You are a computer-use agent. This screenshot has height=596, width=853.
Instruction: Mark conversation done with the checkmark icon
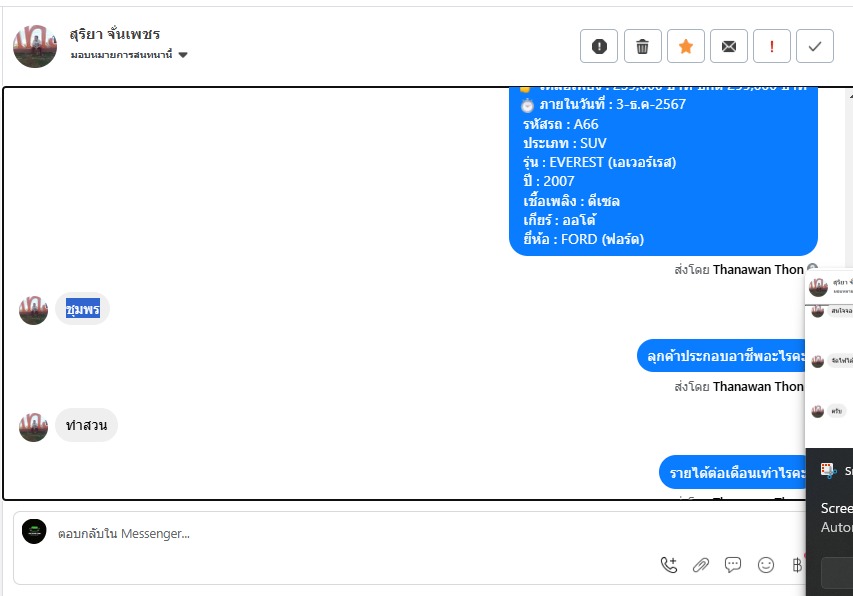pyautogui.click(x=814, y=46)
